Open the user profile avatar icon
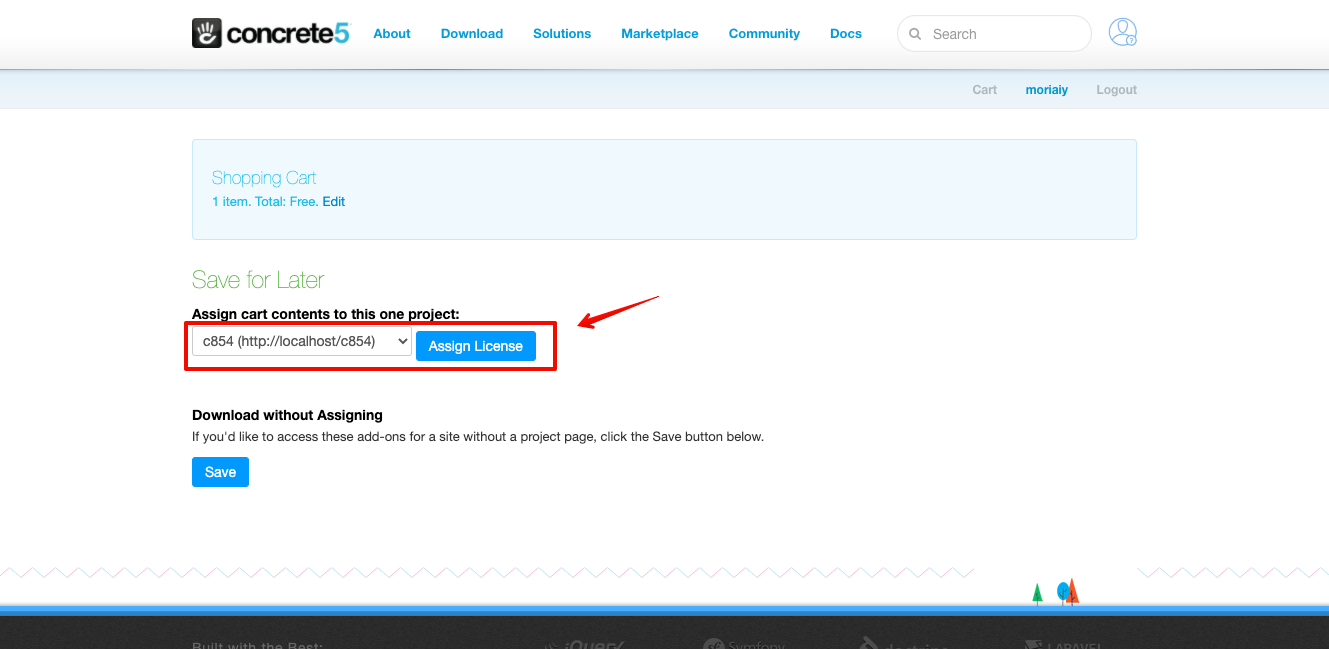The height and width of the screenshot is (649, 1329). coord(1122,33)
